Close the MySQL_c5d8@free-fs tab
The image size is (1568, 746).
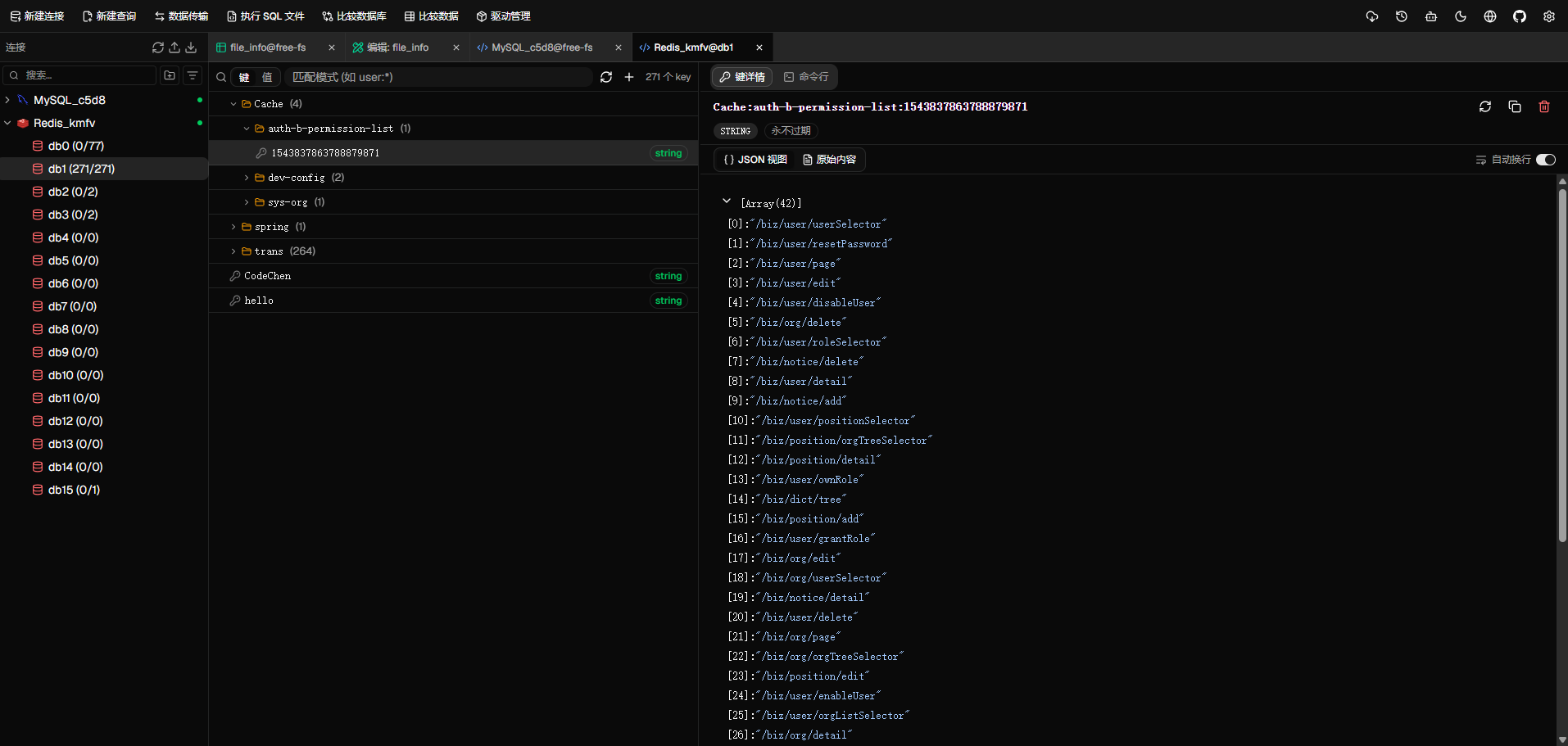click(x=619, y=47)
